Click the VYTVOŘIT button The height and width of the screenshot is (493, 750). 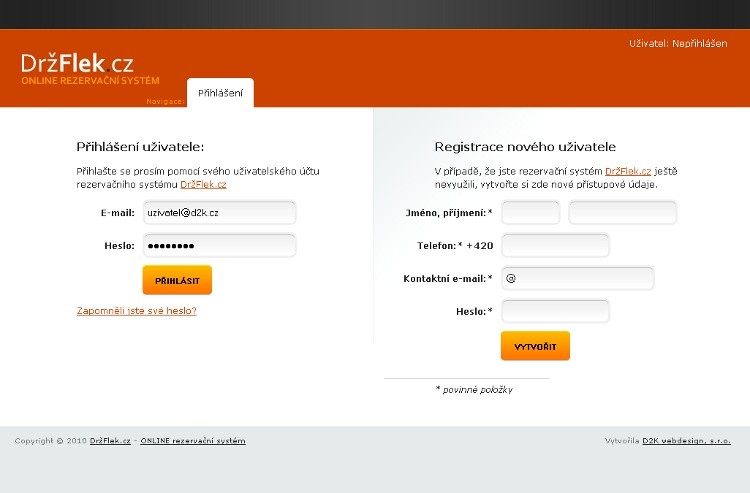click(535, 346)
